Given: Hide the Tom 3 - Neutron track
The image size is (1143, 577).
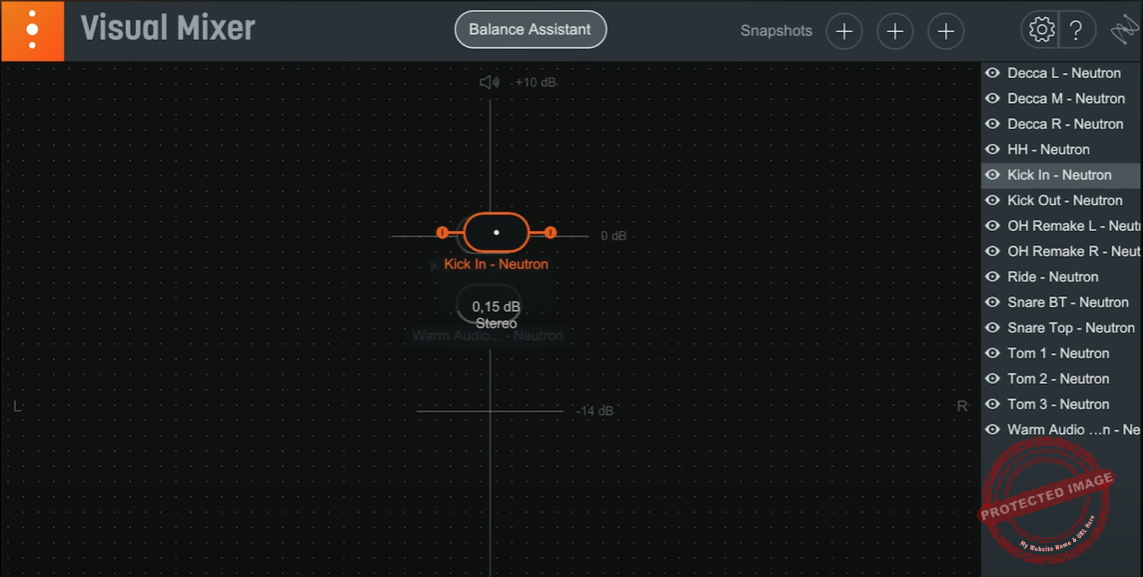Looking at the screenshot, I should coord(992,404).
